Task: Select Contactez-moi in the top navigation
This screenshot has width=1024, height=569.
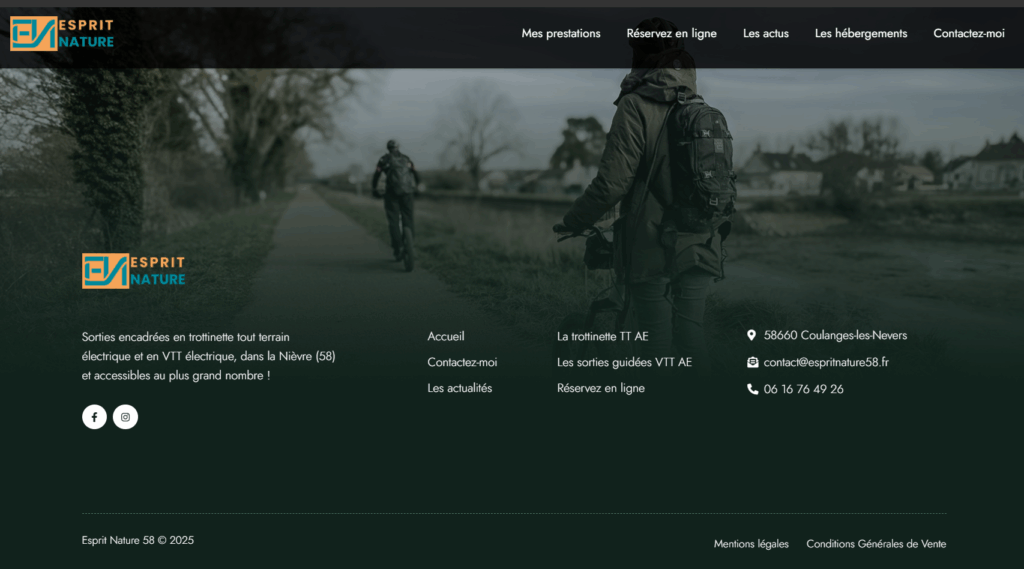Action: click(968, 33)
